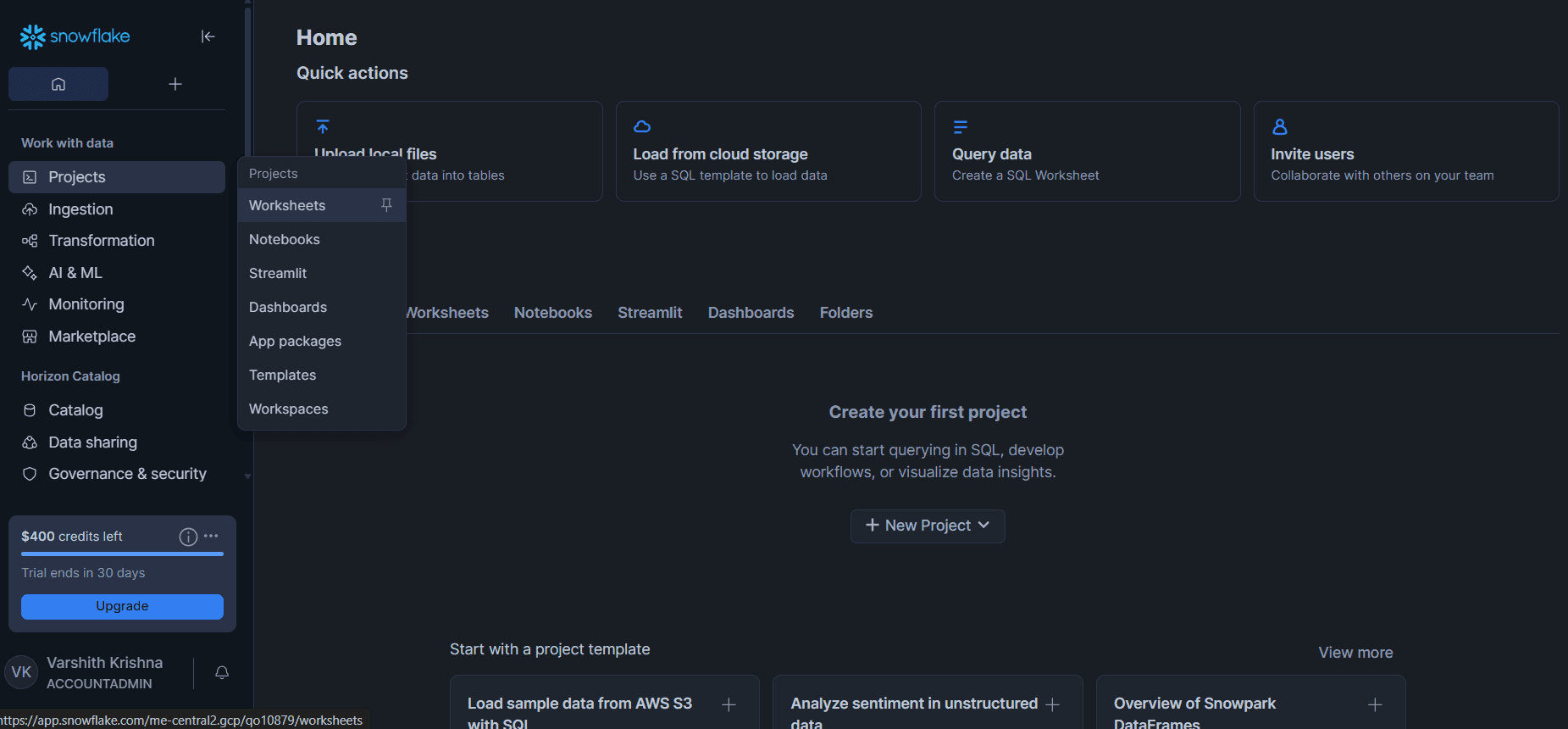Open the Home tab icon

click(x=58, y=84)
